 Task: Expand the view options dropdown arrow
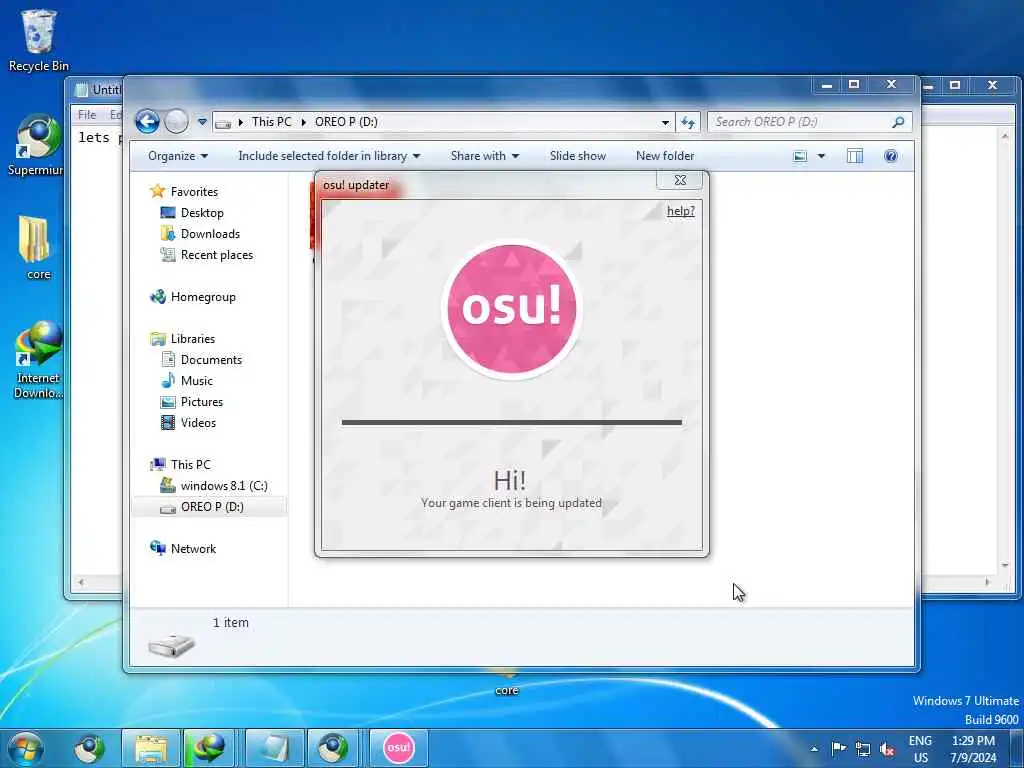click(x=821, y=156)
